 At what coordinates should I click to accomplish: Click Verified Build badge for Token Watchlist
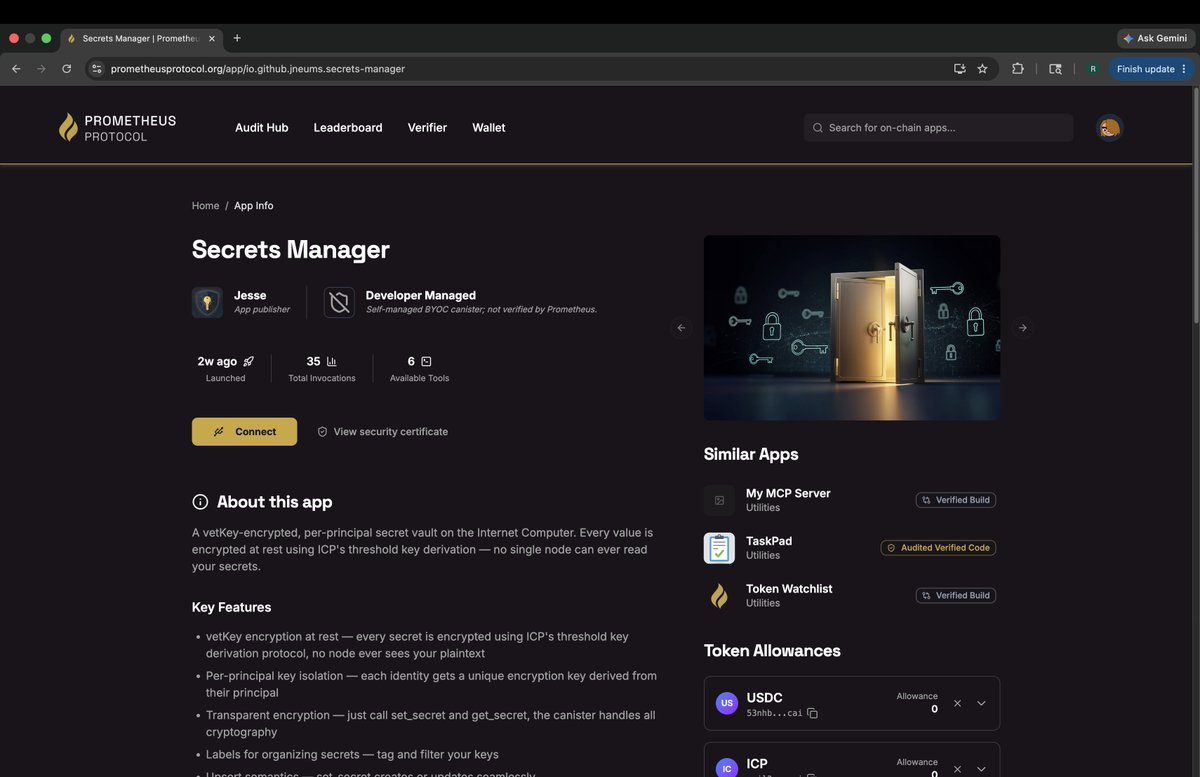tap(956, 596)
